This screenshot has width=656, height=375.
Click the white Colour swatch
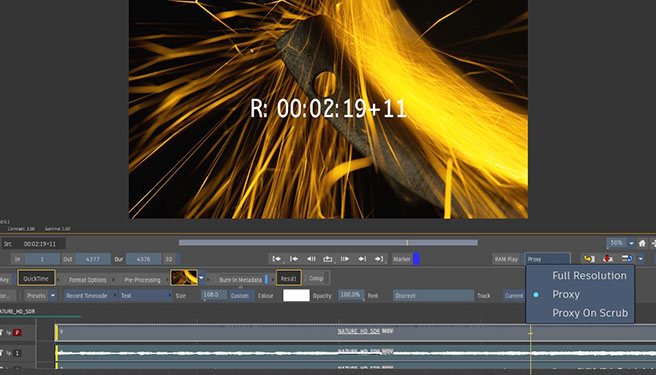pyautogui.click(x=296, y=295)
